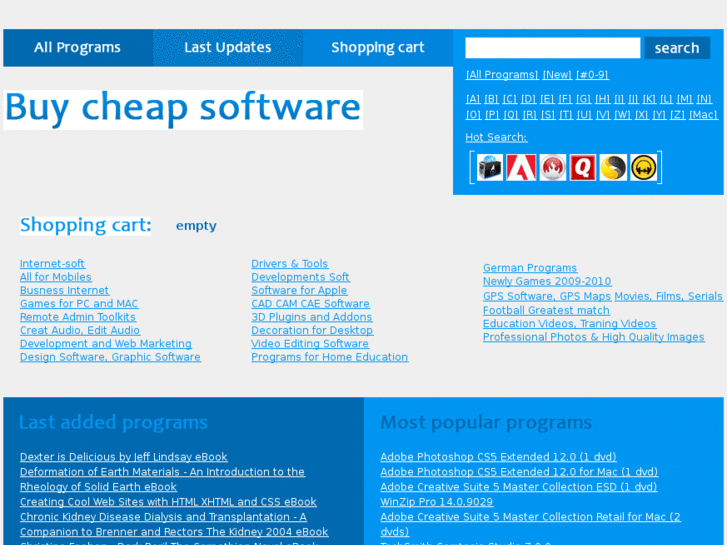727x545 pixels.
Task: Open Football Greatest match category
Action: point(546,311)
